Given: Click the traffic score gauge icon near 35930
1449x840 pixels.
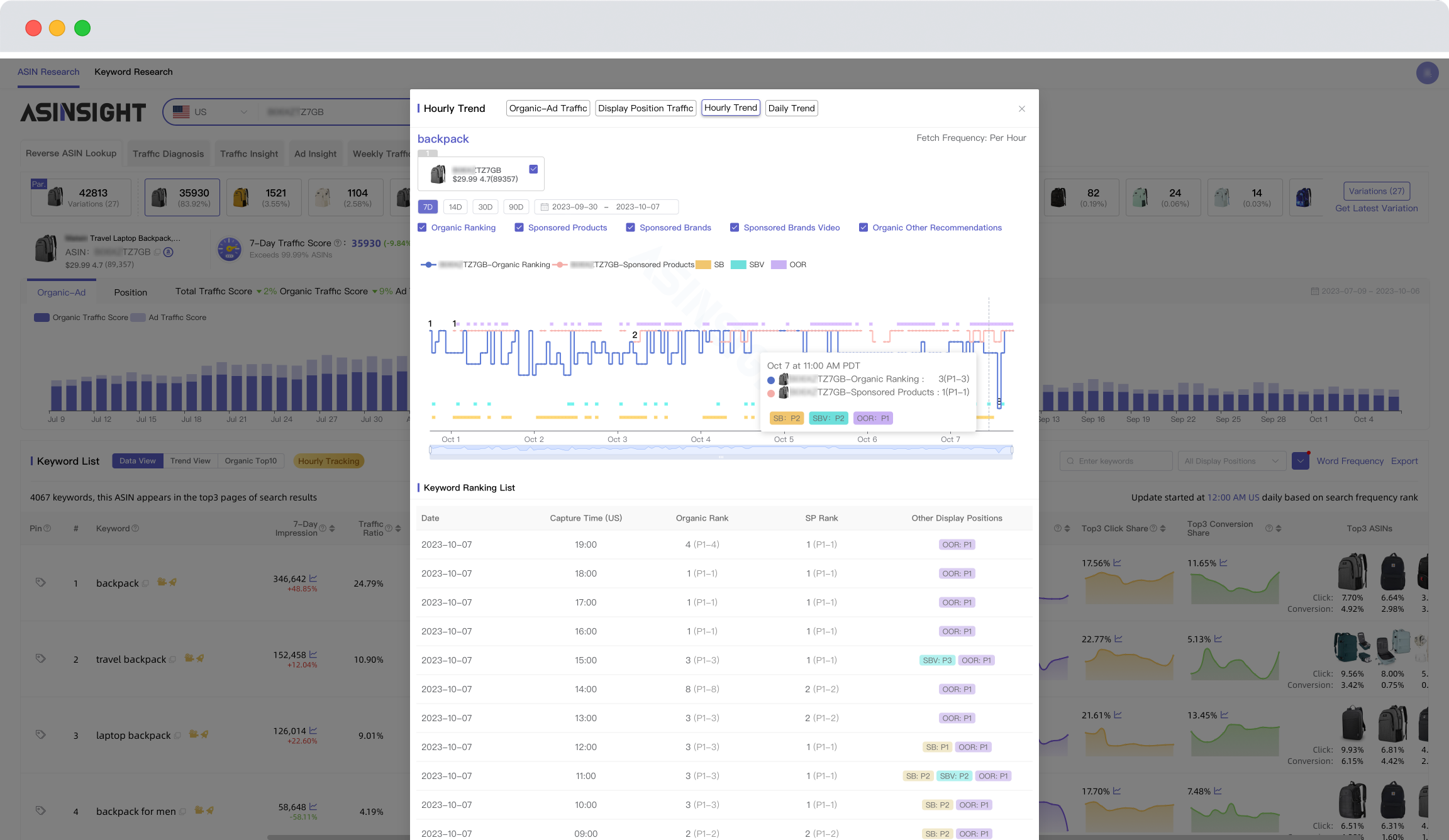Looking at the screenshot, I should click(x=229, y=249).
